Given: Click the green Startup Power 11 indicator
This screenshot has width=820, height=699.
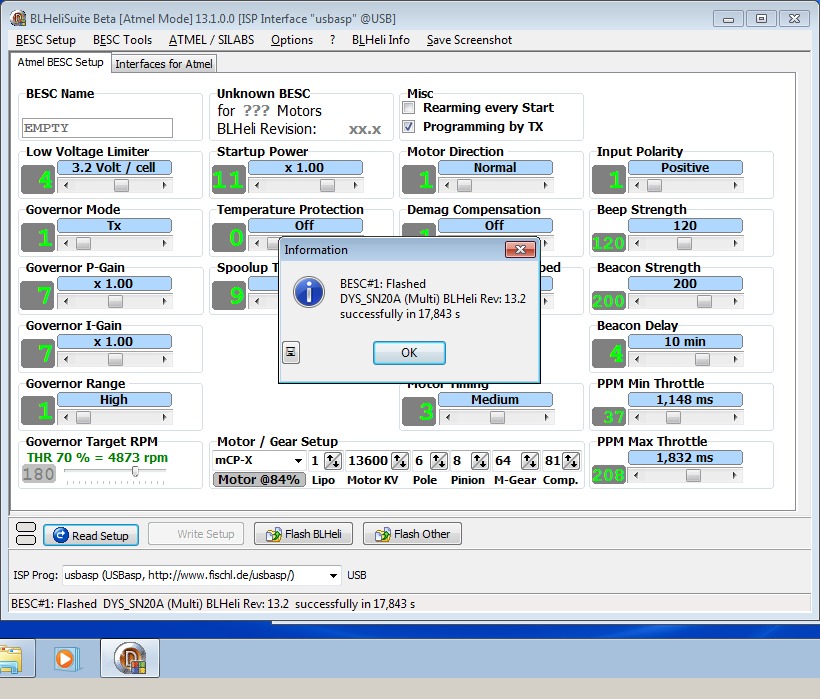Looking at the screenshot, I should (229, 180).
